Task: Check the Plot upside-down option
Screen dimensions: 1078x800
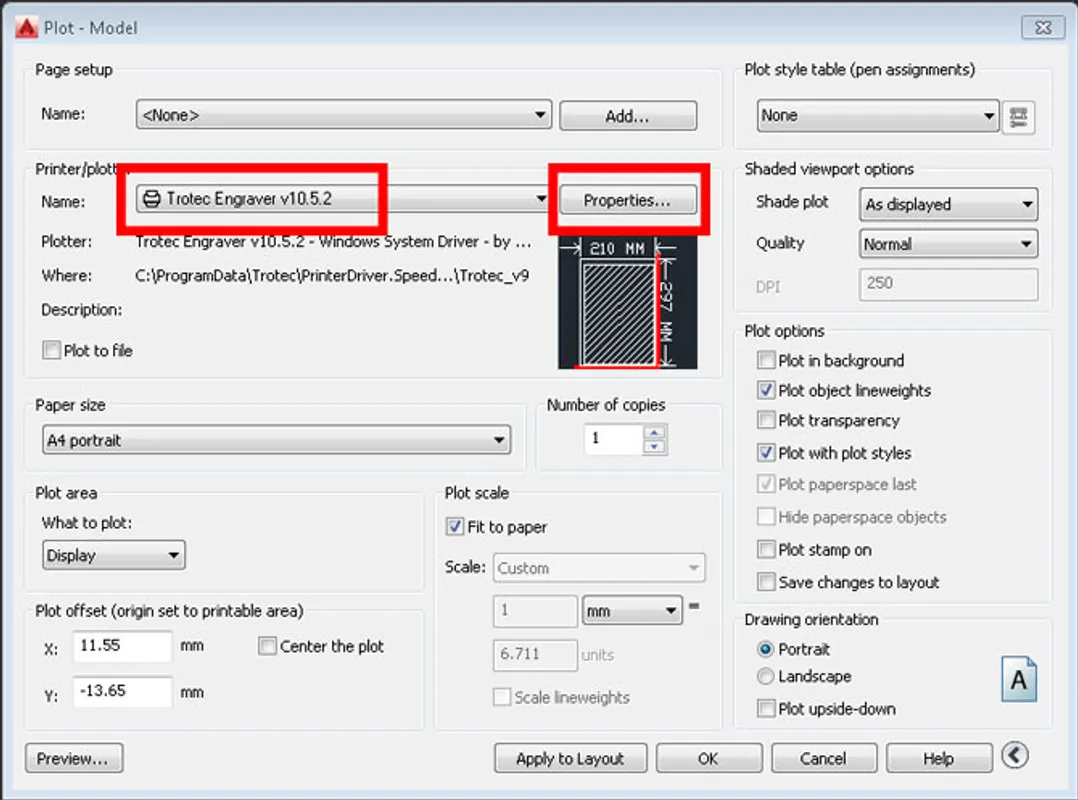Action: pos(766,709)
